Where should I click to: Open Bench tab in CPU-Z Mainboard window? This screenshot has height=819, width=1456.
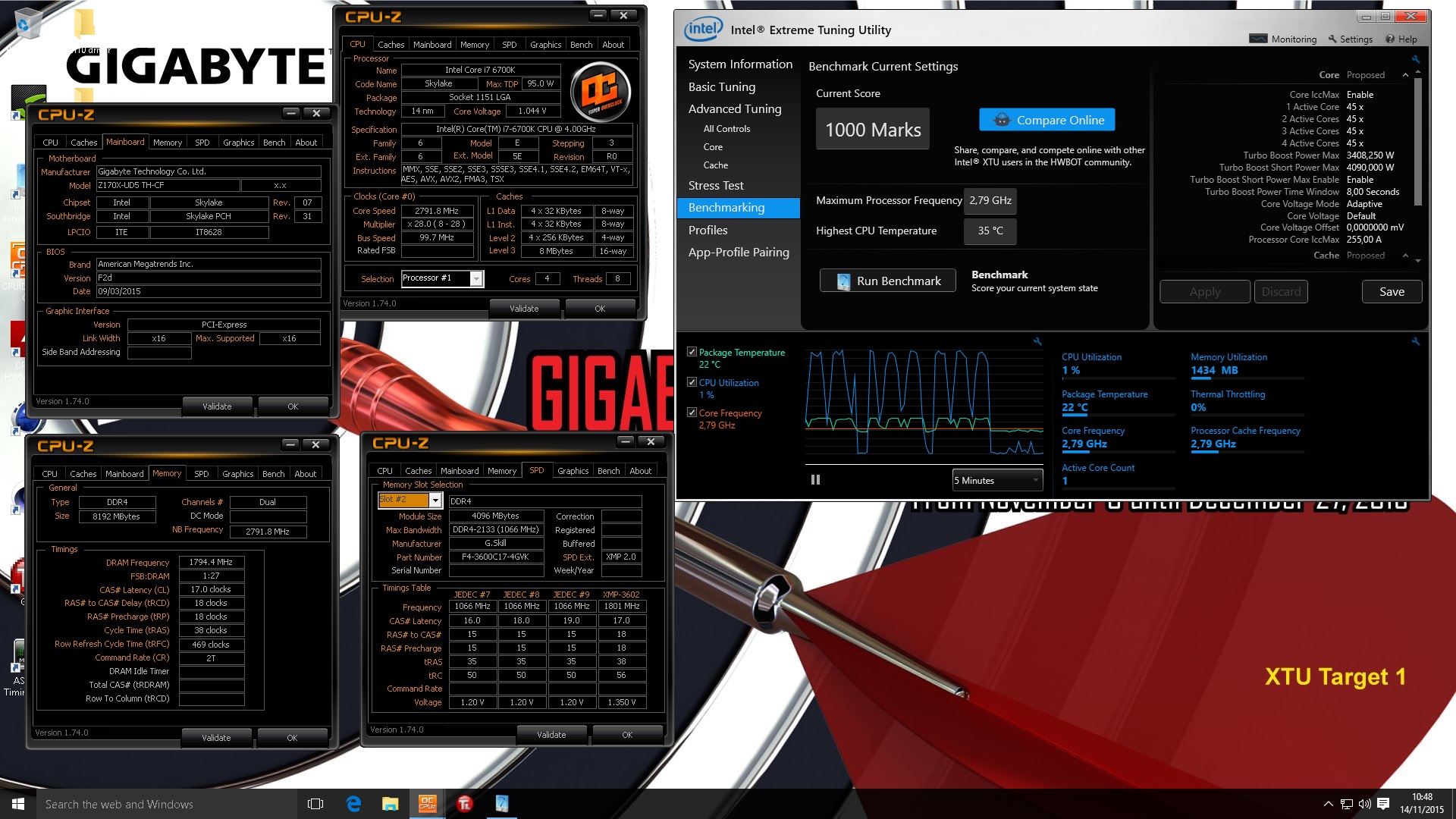274,143
